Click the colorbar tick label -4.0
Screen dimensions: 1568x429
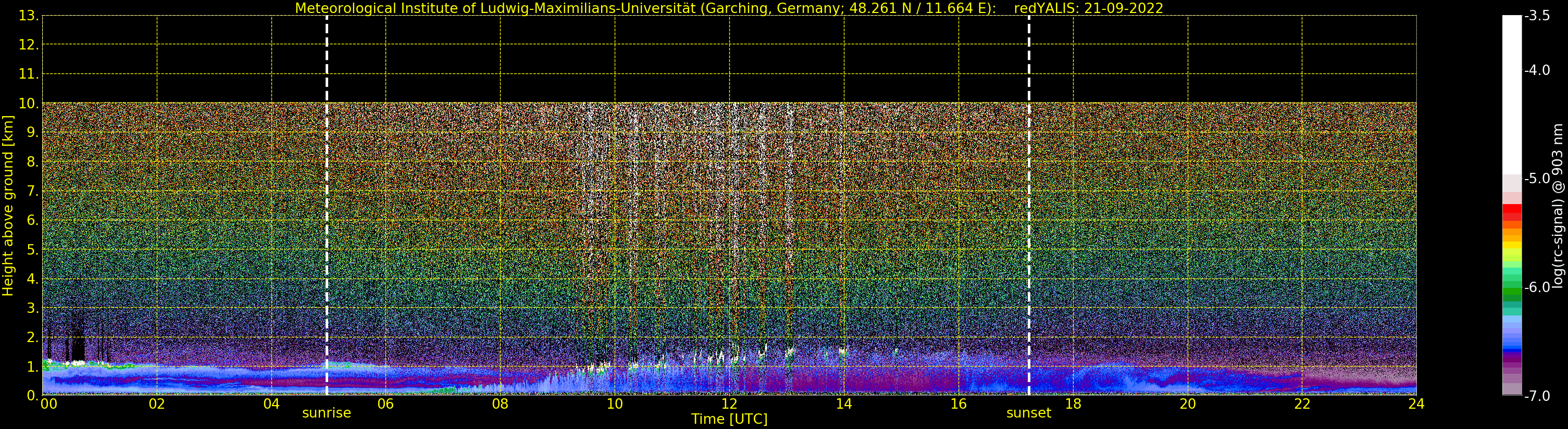[1537, 70]
